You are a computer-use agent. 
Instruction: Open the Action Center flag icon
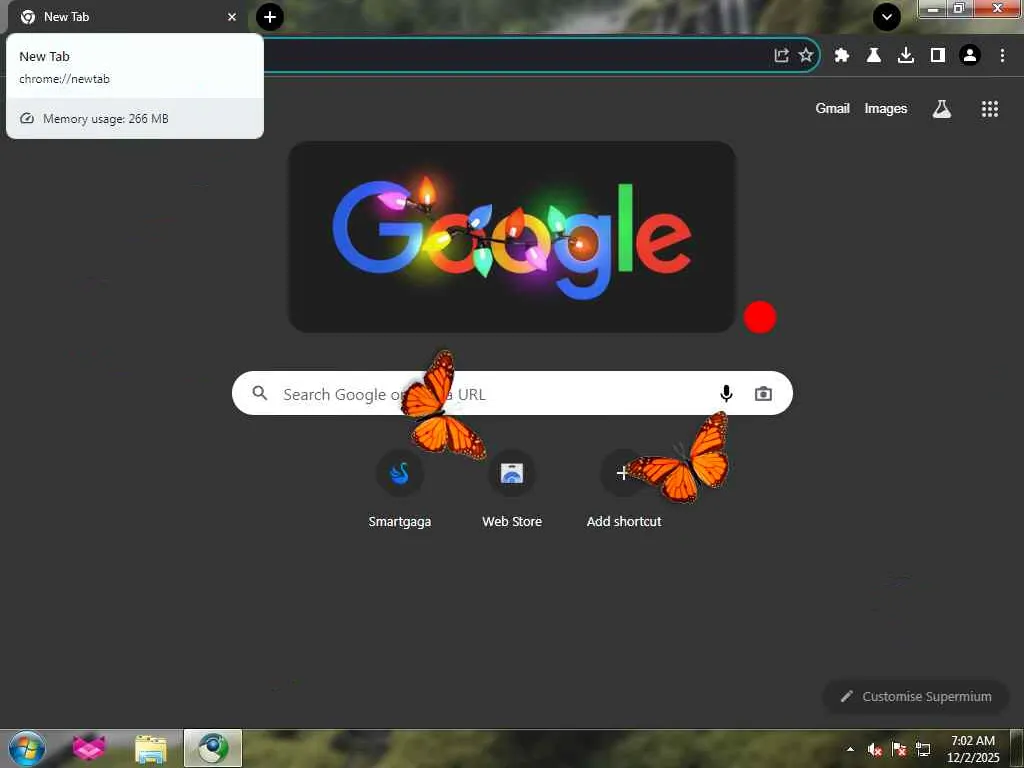click(x=899, y=750)
